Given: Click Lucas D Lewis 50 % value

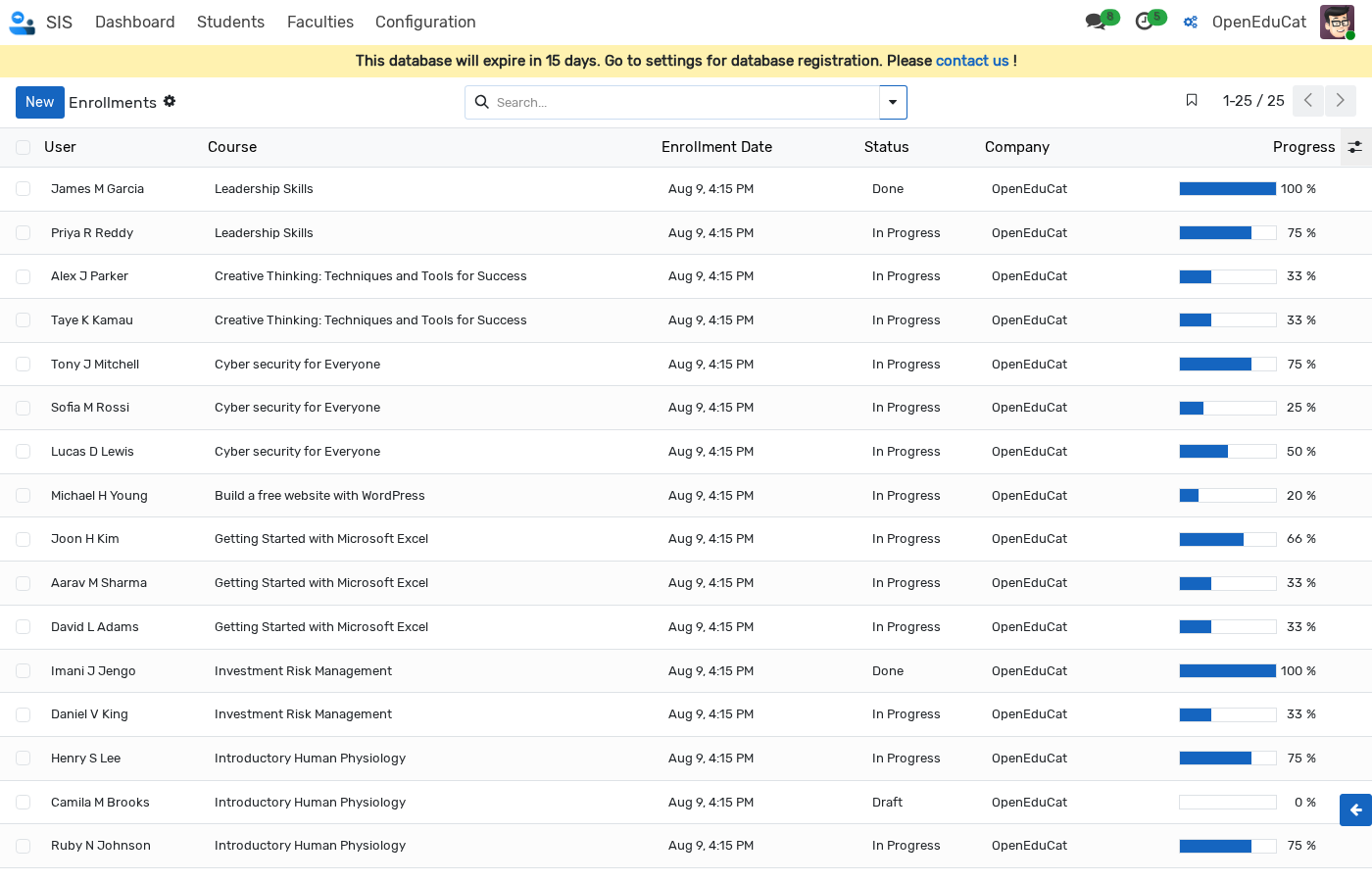Looking at the screenshot, I should (1301, 452).
